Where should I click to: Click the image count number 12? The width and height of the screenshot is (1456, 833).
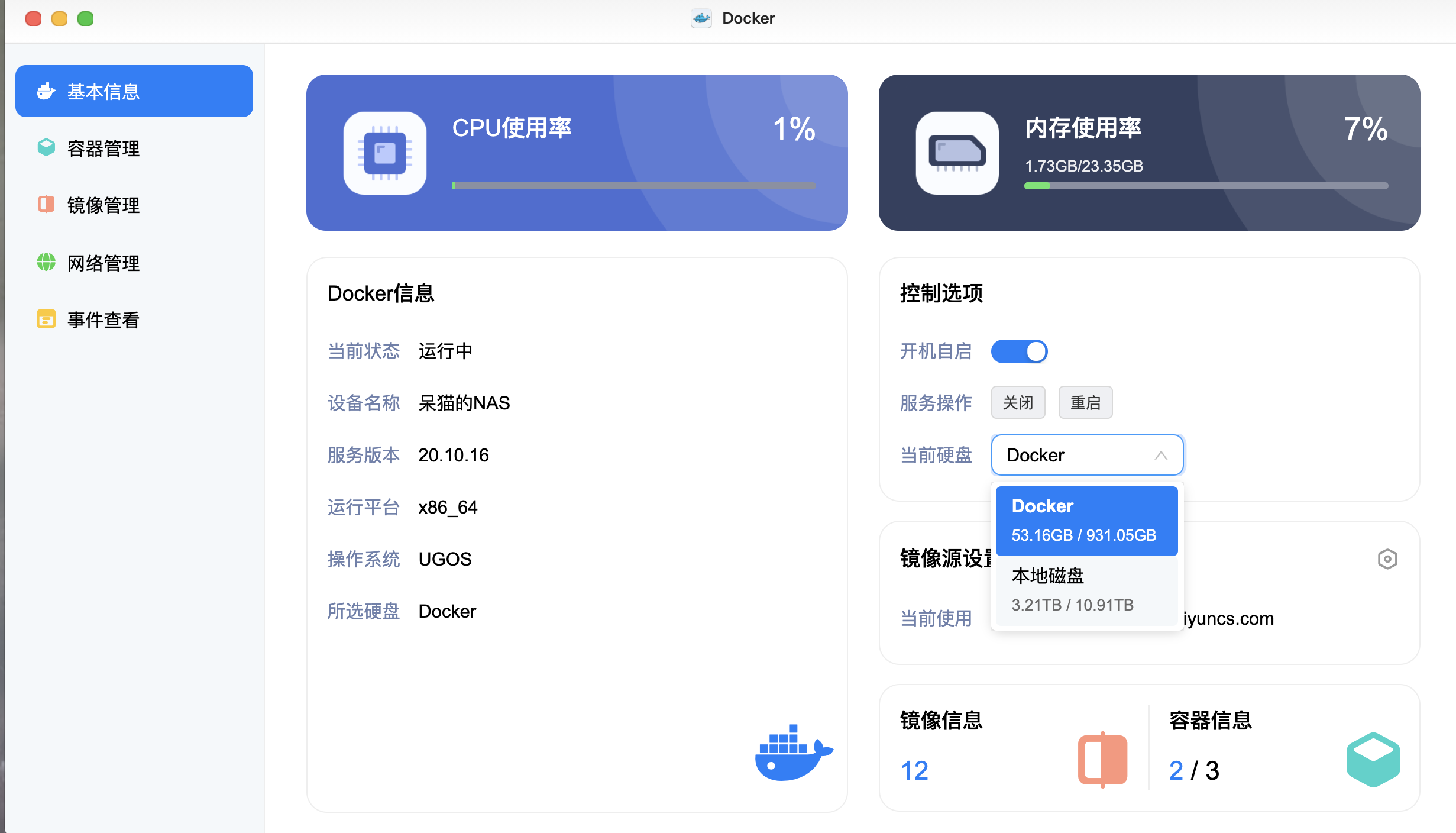pyautogui.click(x=914, y=770)
